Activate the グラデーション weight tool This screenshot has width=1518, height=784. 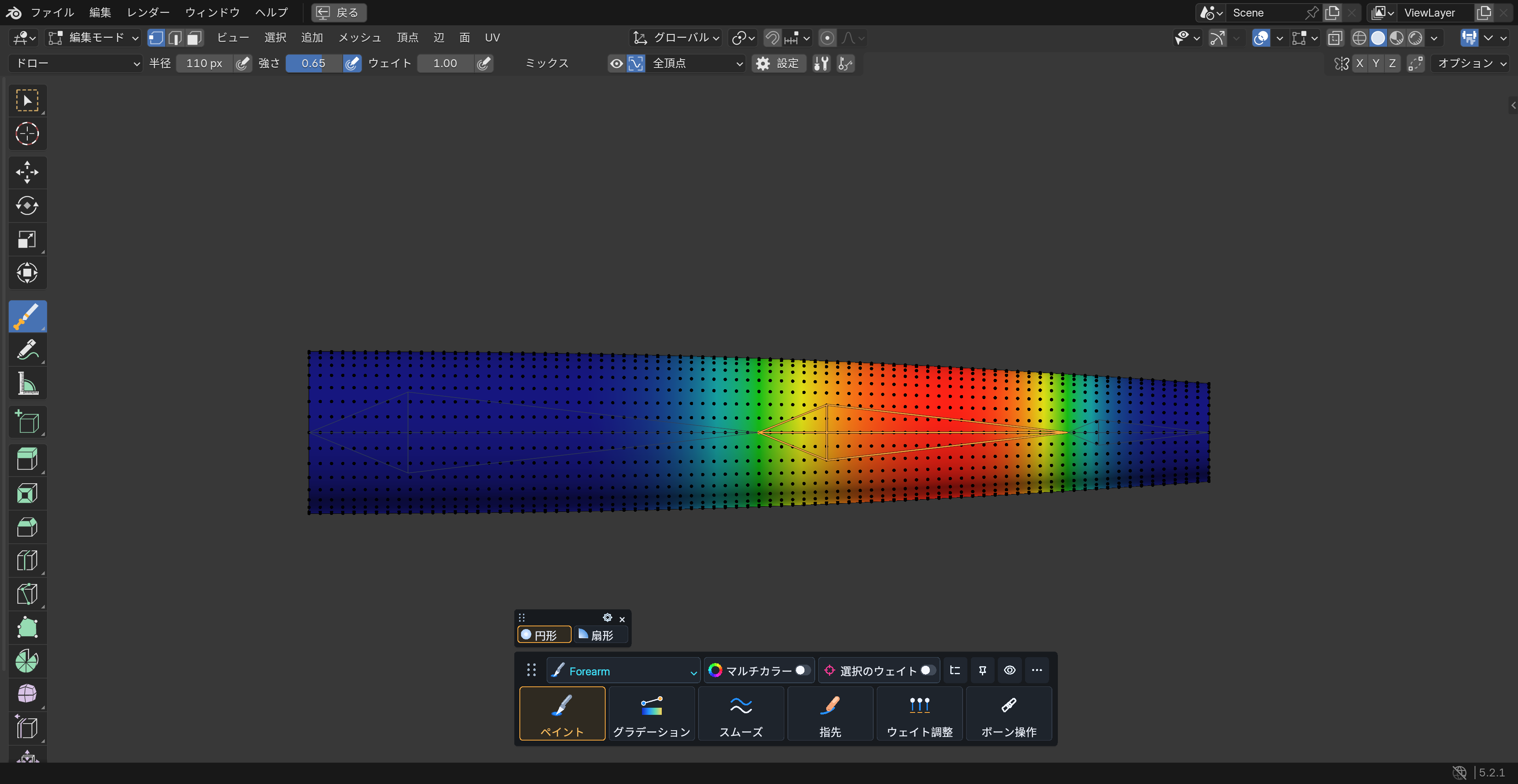[651, 713]
